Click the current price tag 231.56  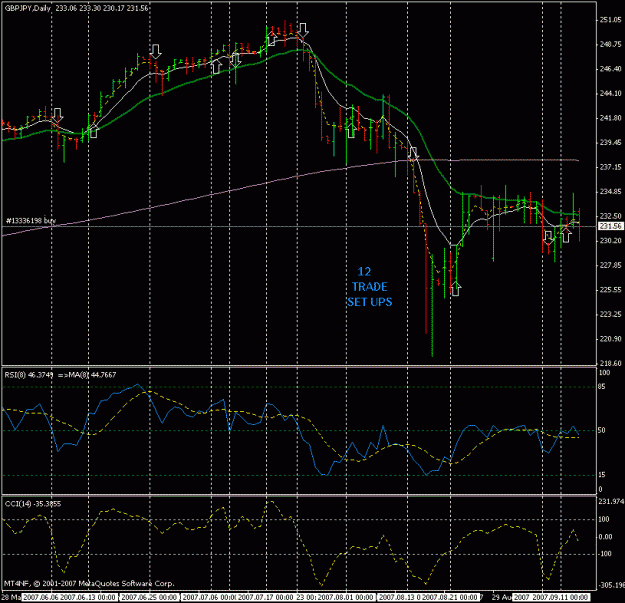pos(610,226)
